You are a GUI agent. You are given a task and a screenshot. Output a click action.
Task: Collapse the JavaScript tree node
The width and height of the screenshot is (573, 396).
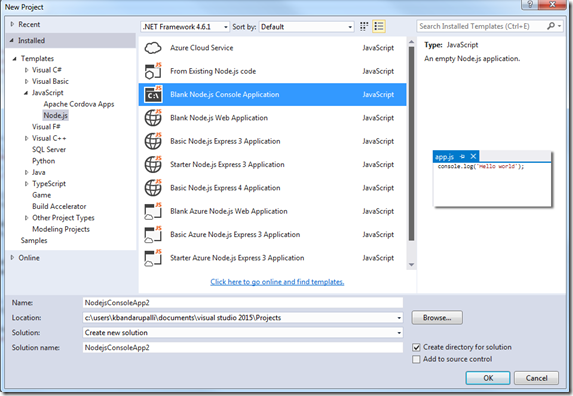[26, 93]
